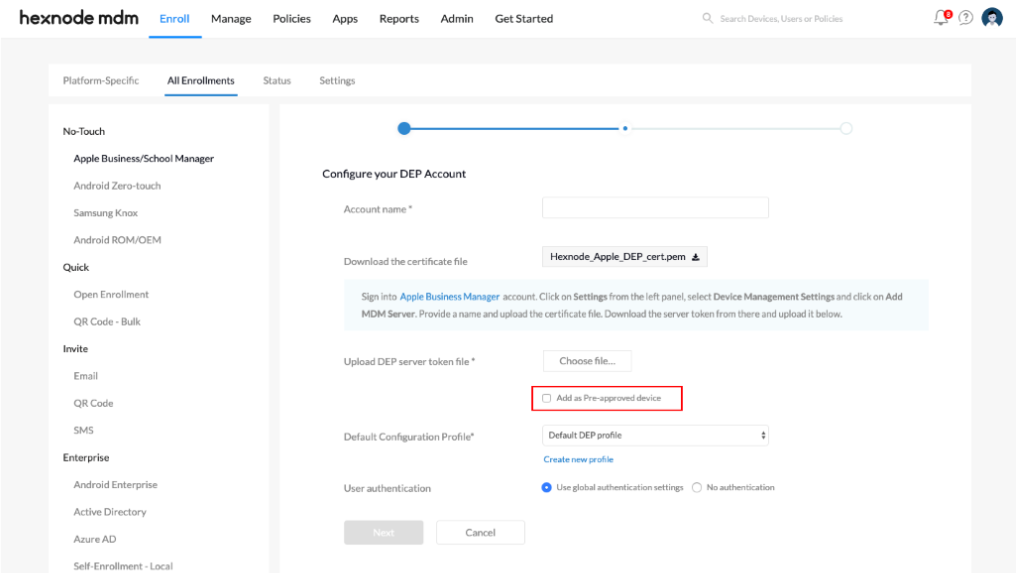This screenshot has width=1017, height=573.
Task: Select Self-Enrollment - Local in sidebar
Action: click(123, 567)
